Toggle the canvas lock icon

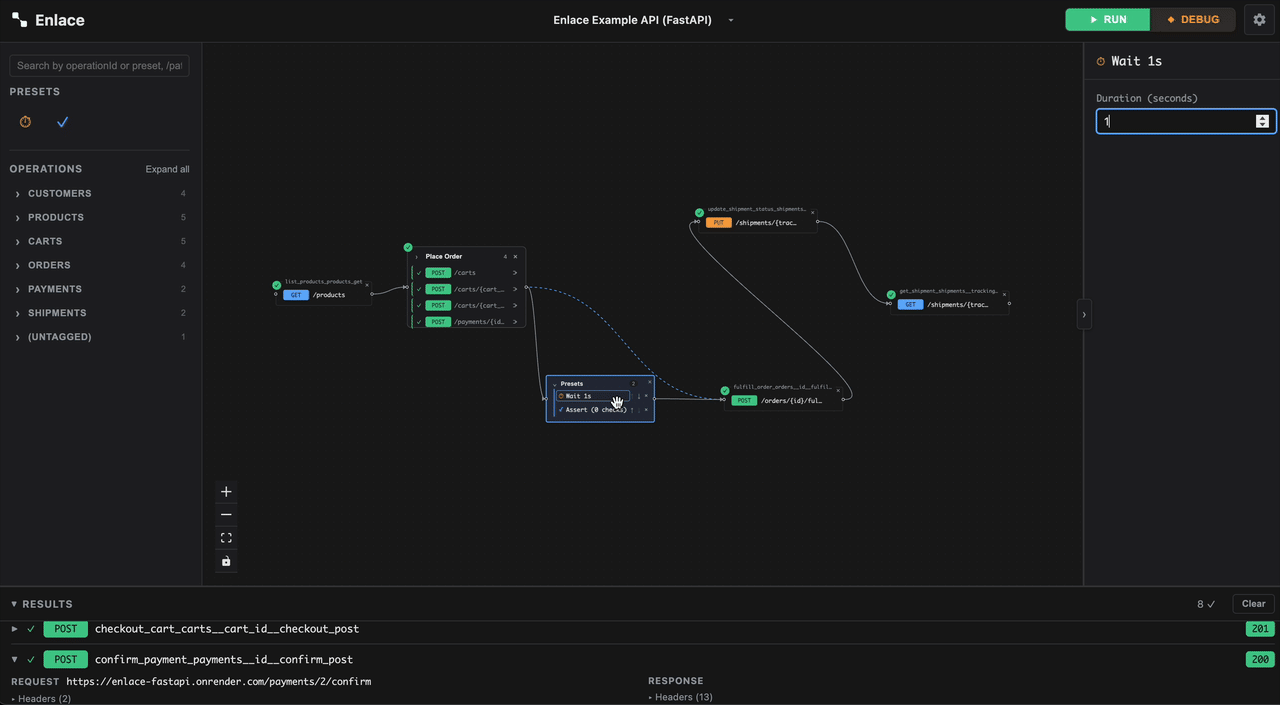point(226,561)
